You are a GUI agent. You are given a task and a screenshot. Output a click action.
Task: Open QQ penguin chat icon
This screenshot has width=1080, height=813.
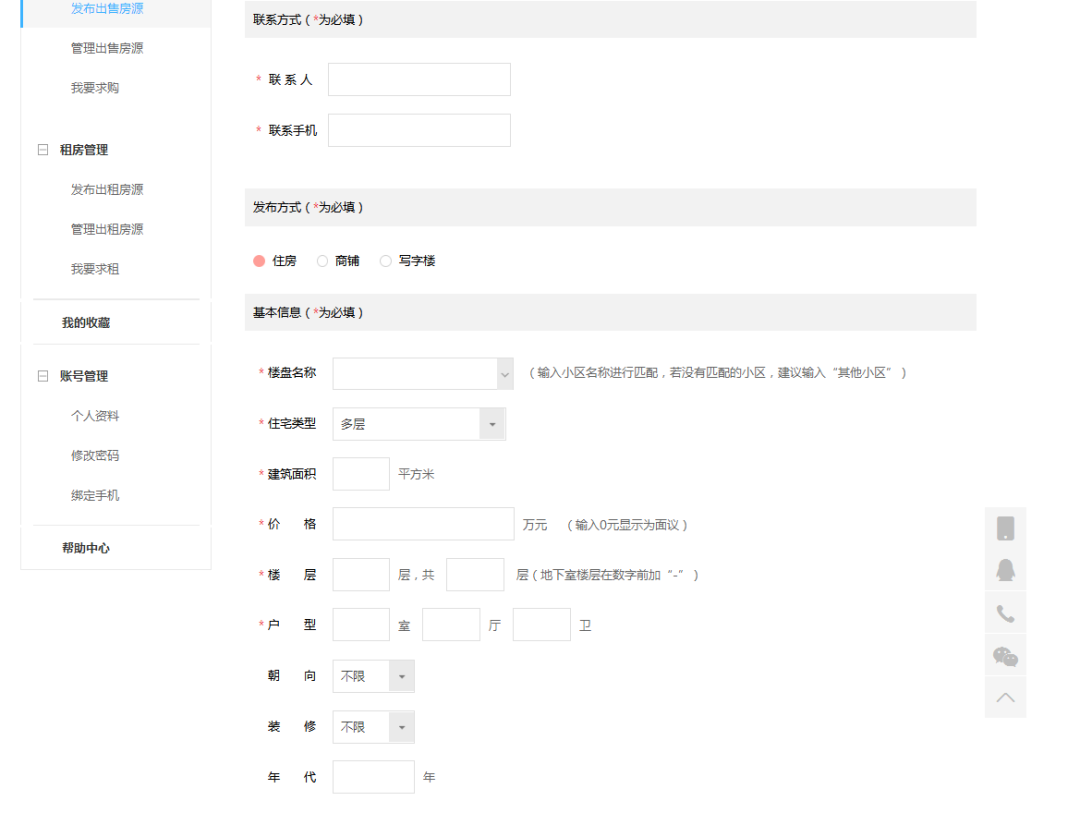(1005, 570)
